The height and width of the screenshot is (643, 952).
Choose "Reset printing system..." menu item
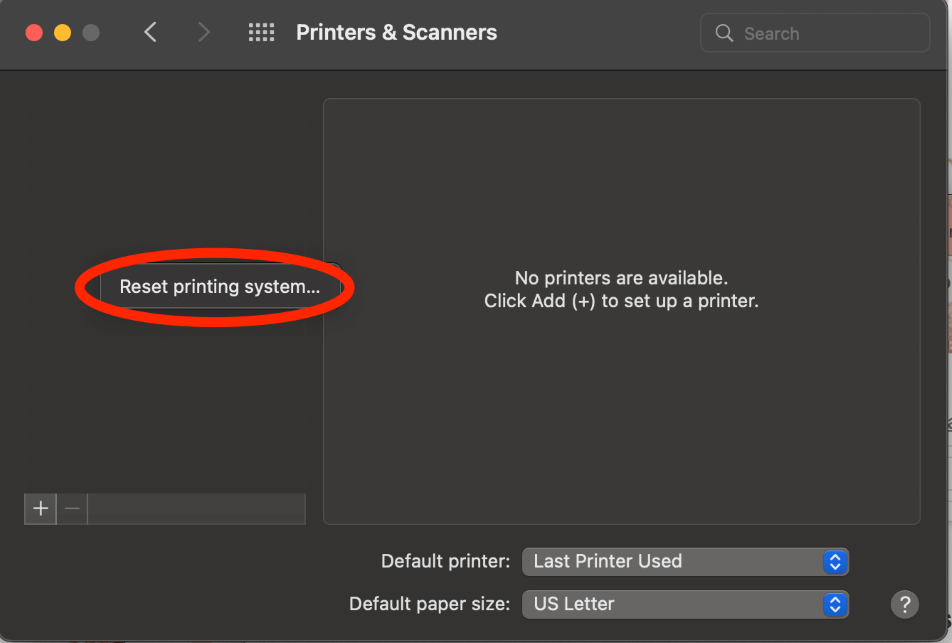(219, 287)
